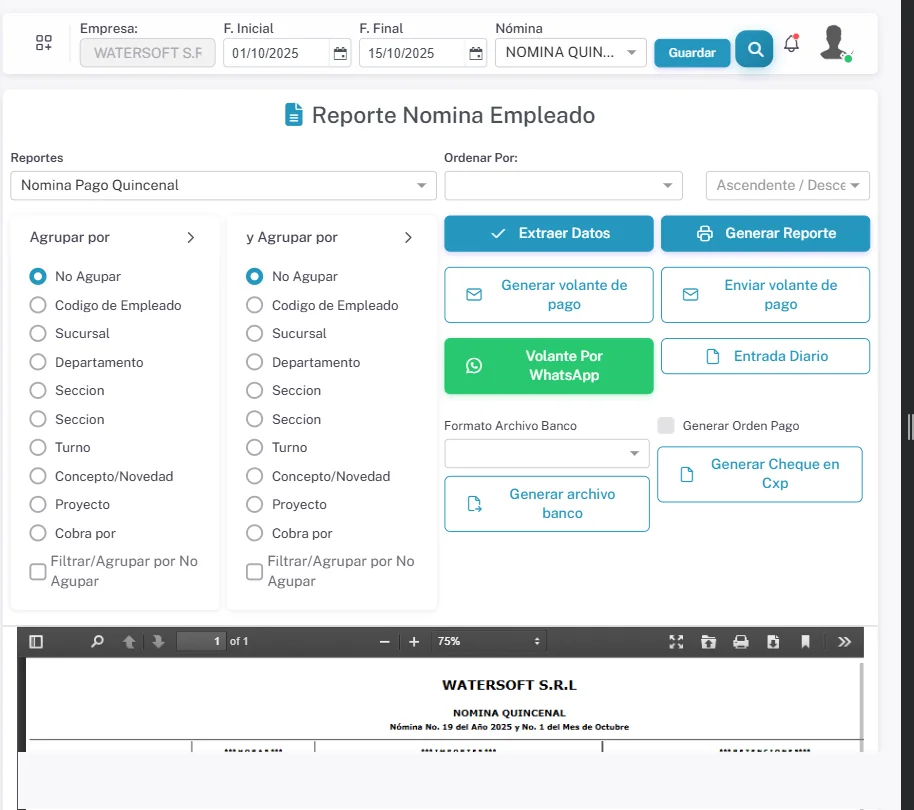Viewport: 914px width, 810px height.
Task: Switch PDF viewer to presentation mode
Action: (676, 642)
